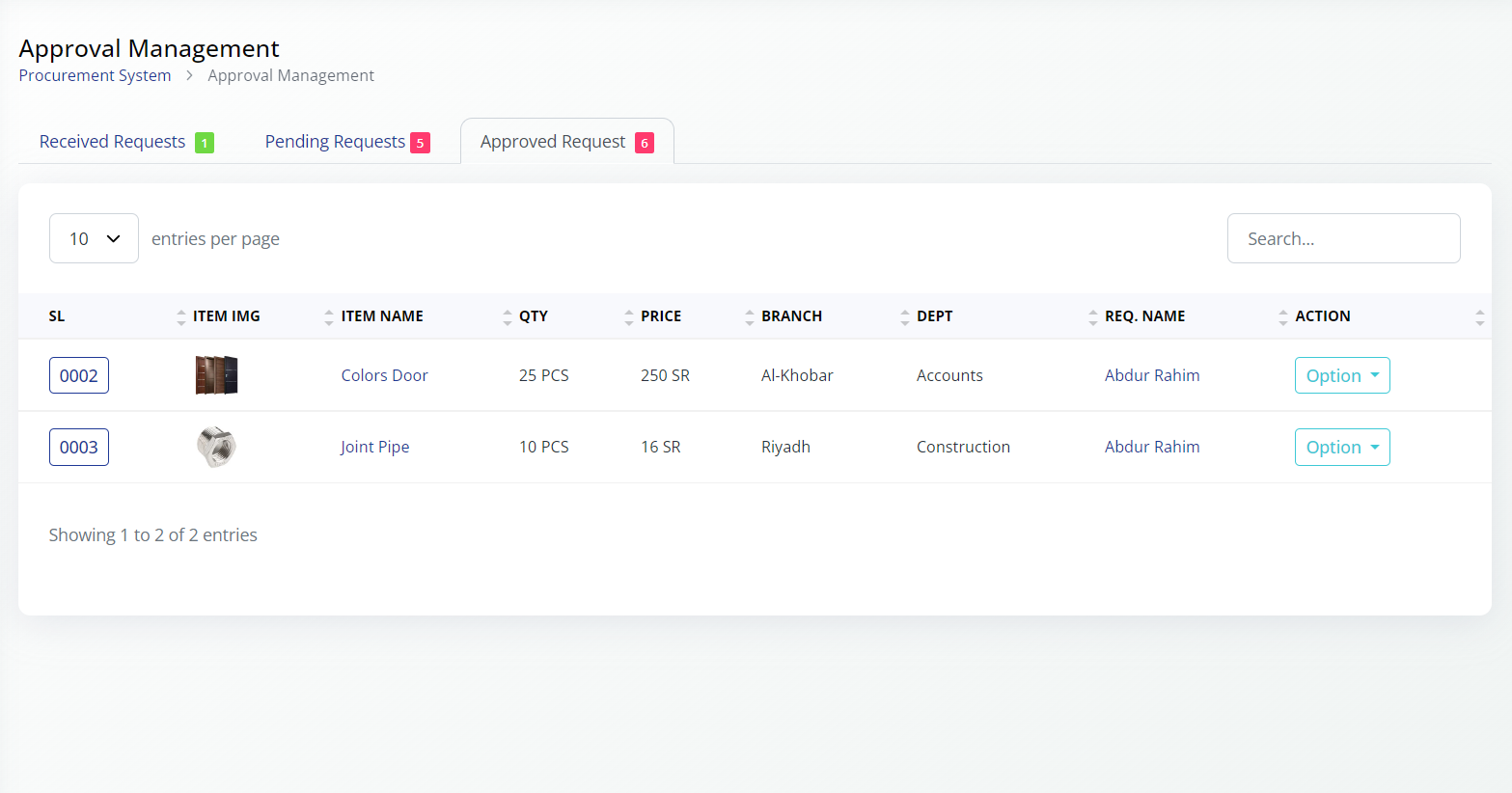
Task: View Colors Door item image thumbnail
Action: point(216,375)
